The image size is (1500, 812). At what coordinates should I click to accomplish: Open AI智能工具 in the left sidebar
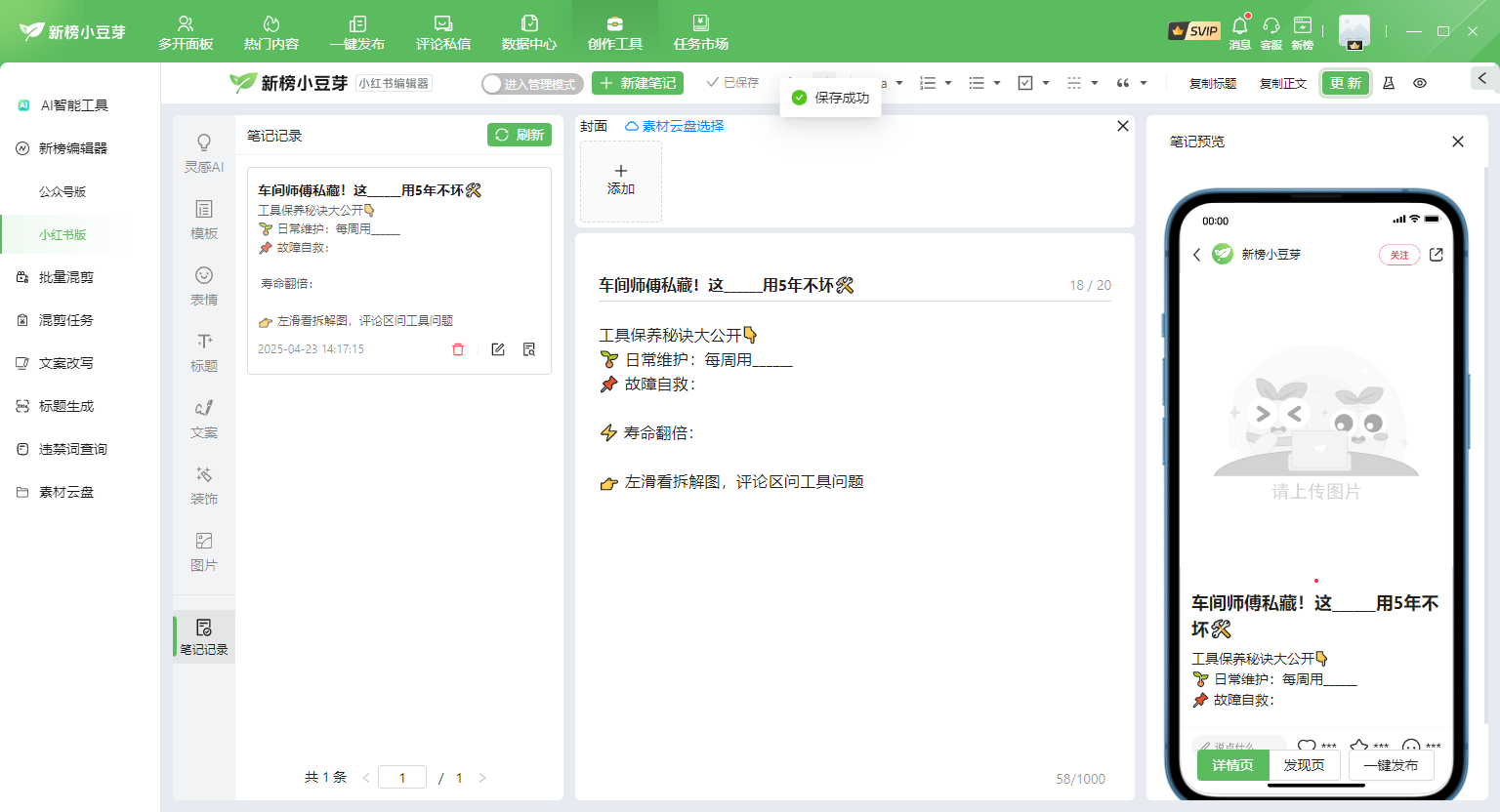pos(74,105)
